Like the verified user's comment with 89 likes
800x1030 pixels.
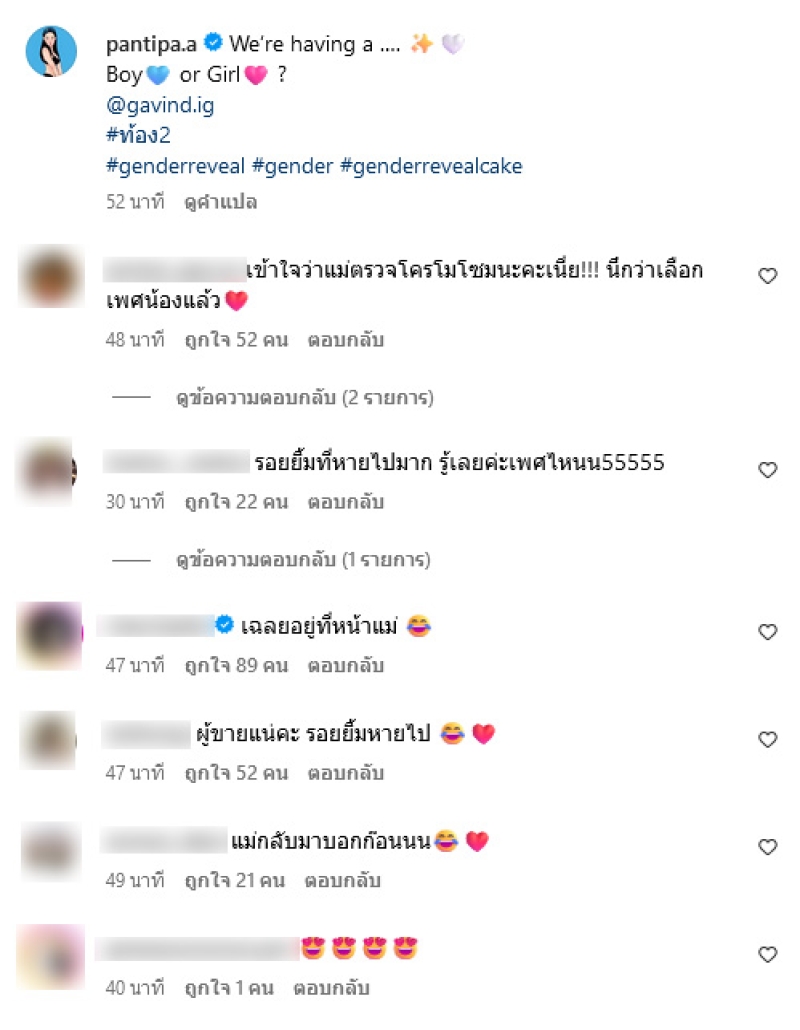click(x=767, y=632)
